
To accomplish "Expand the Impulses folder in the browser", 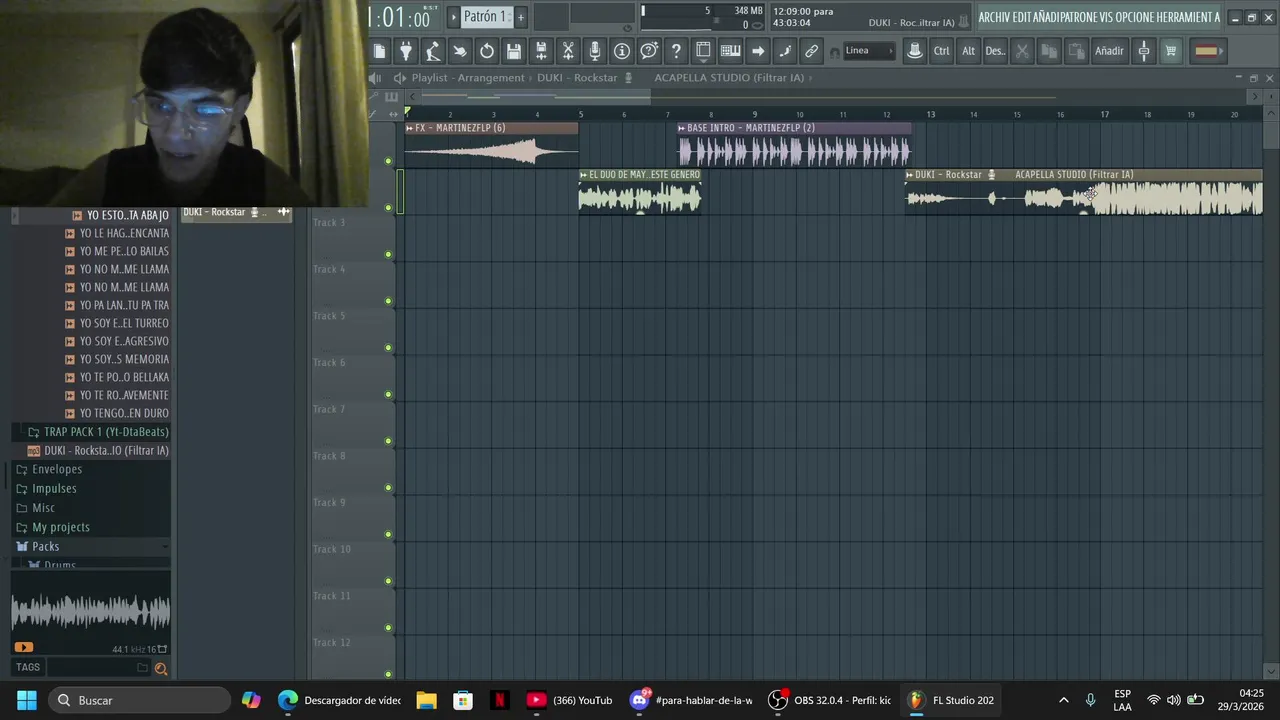I will 54,488.
